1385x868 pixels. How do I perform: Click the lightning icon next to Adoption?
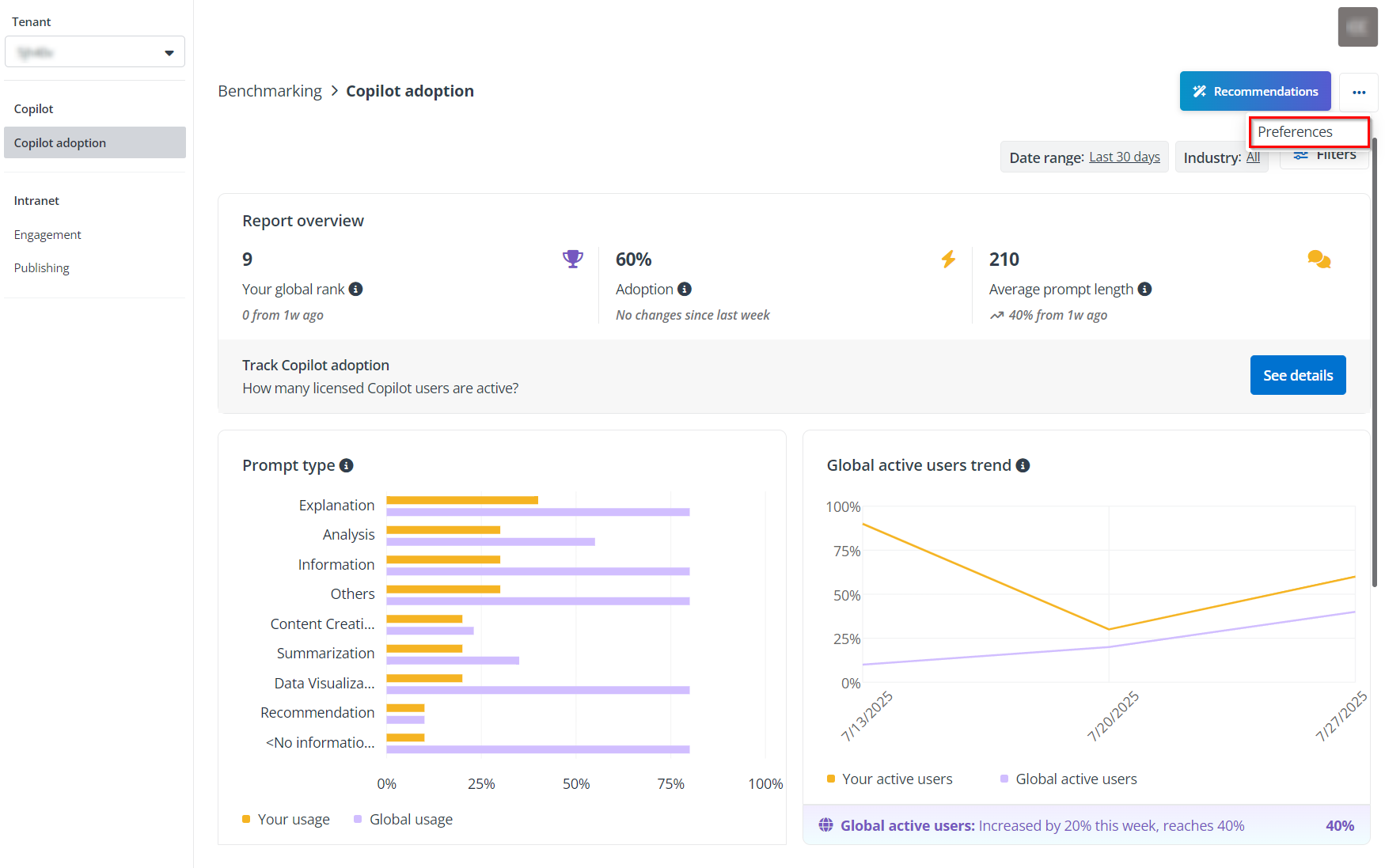947,259
